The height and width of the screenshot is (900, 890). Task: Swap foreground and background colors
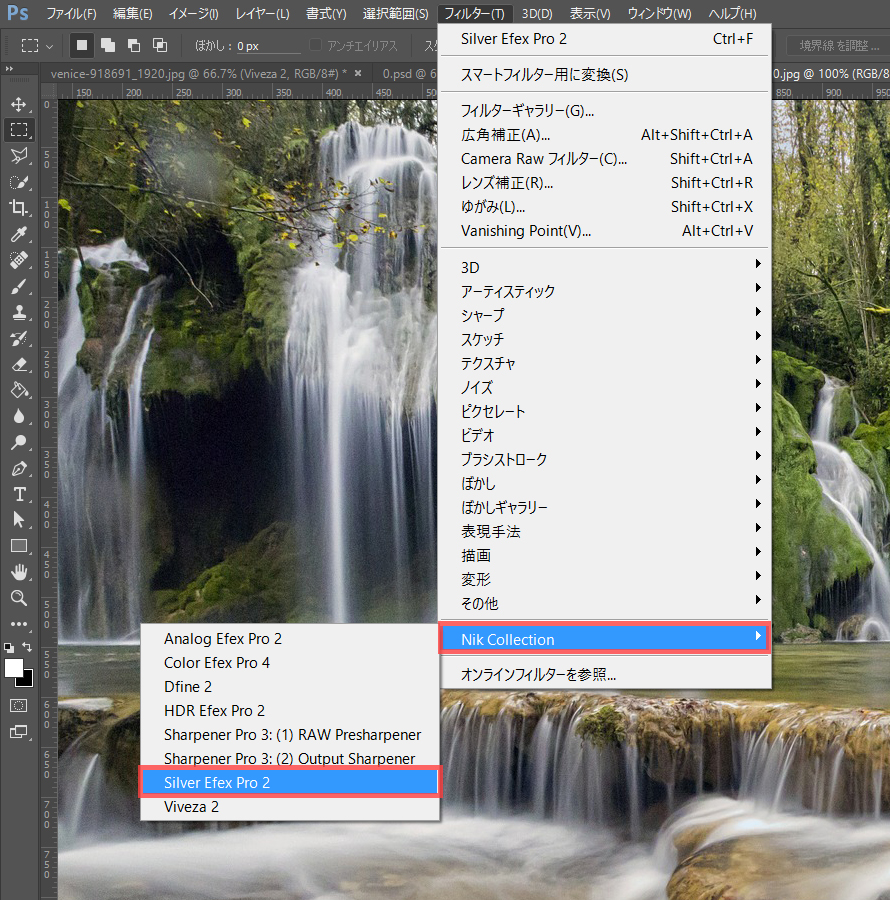click(x=28, y=647)
